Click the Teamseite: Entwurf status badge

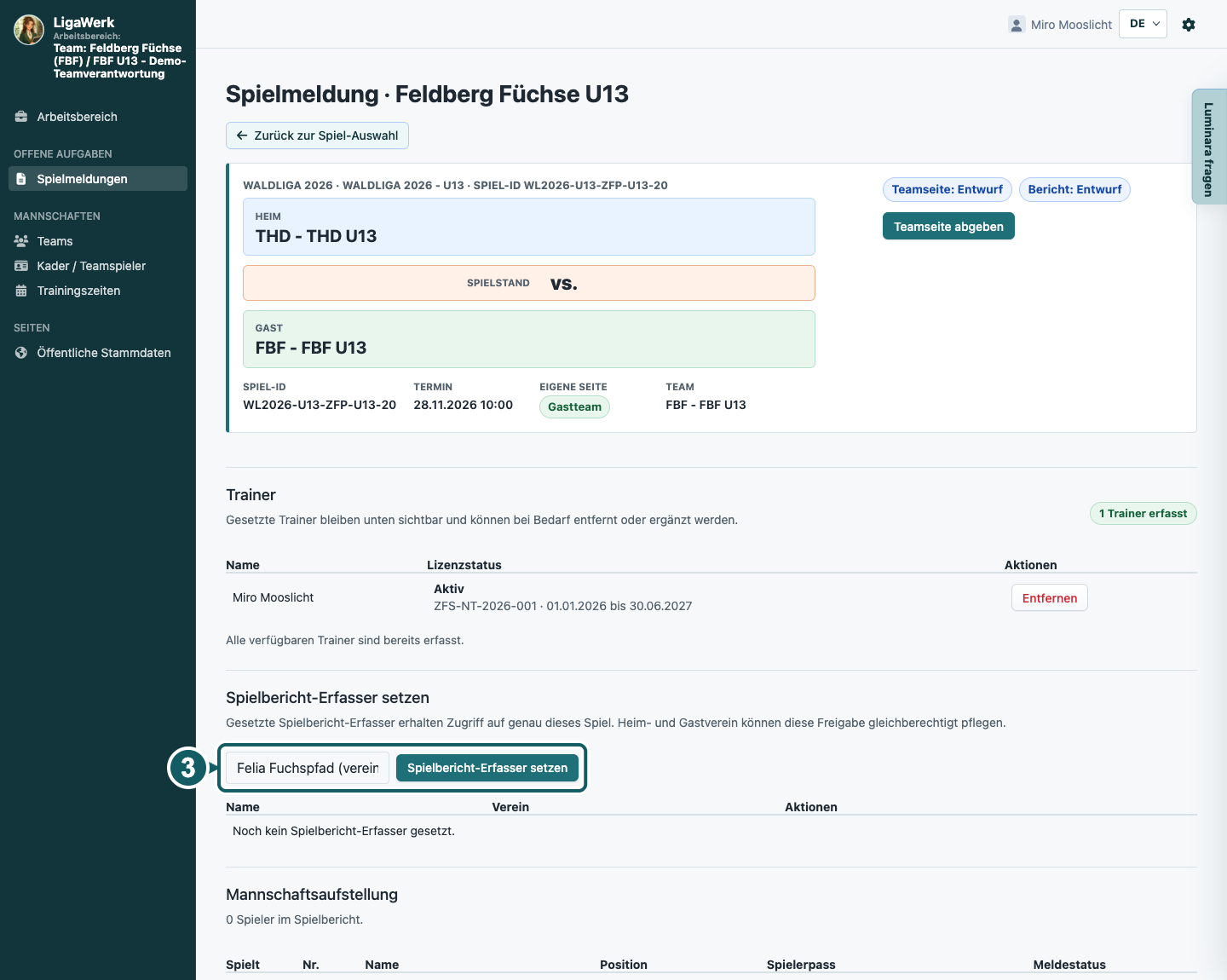coord(948,189)
